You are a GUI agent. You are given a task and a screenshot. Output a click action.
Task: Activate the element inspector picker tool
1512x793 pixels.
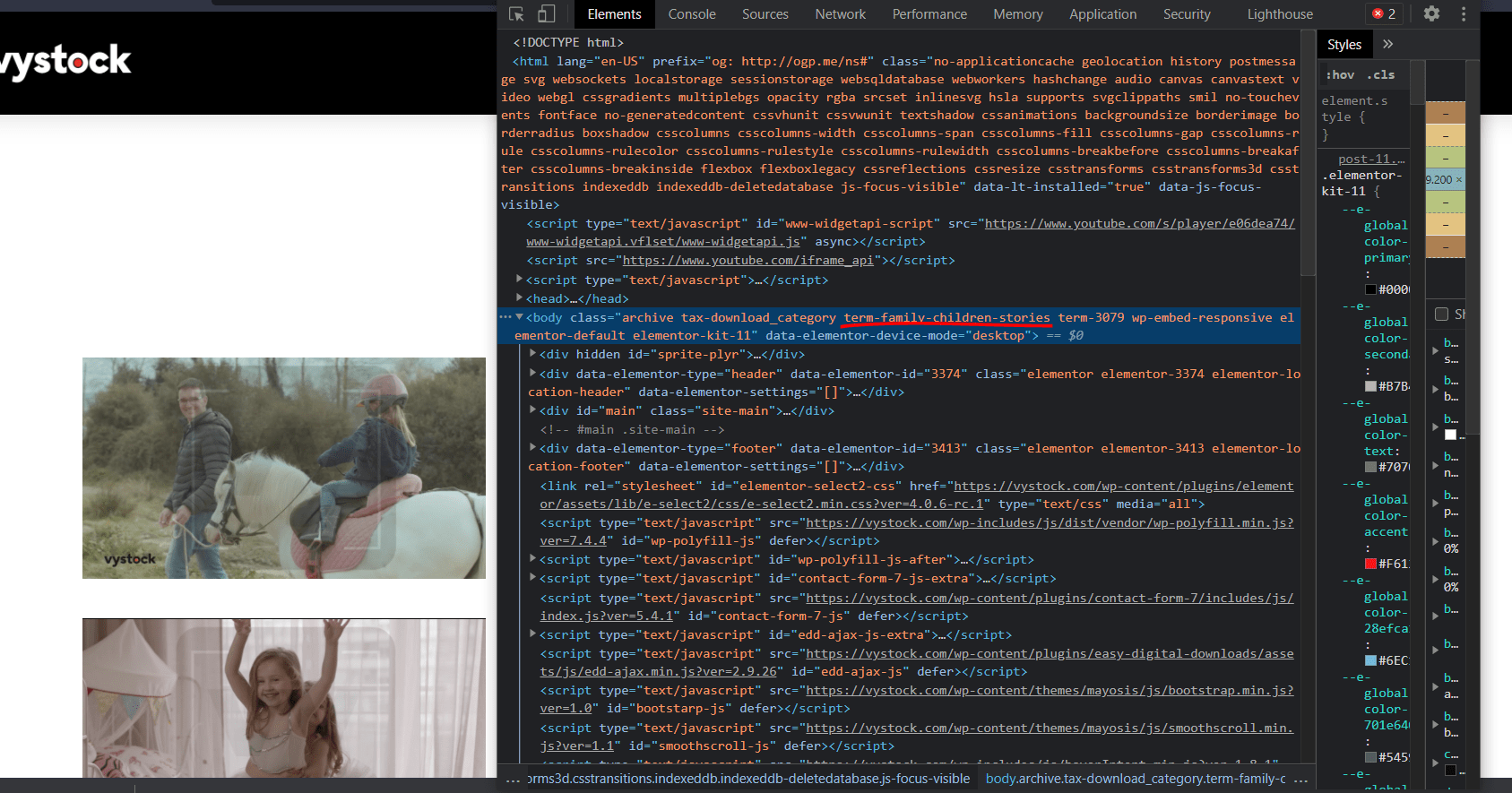coord(516,14)
